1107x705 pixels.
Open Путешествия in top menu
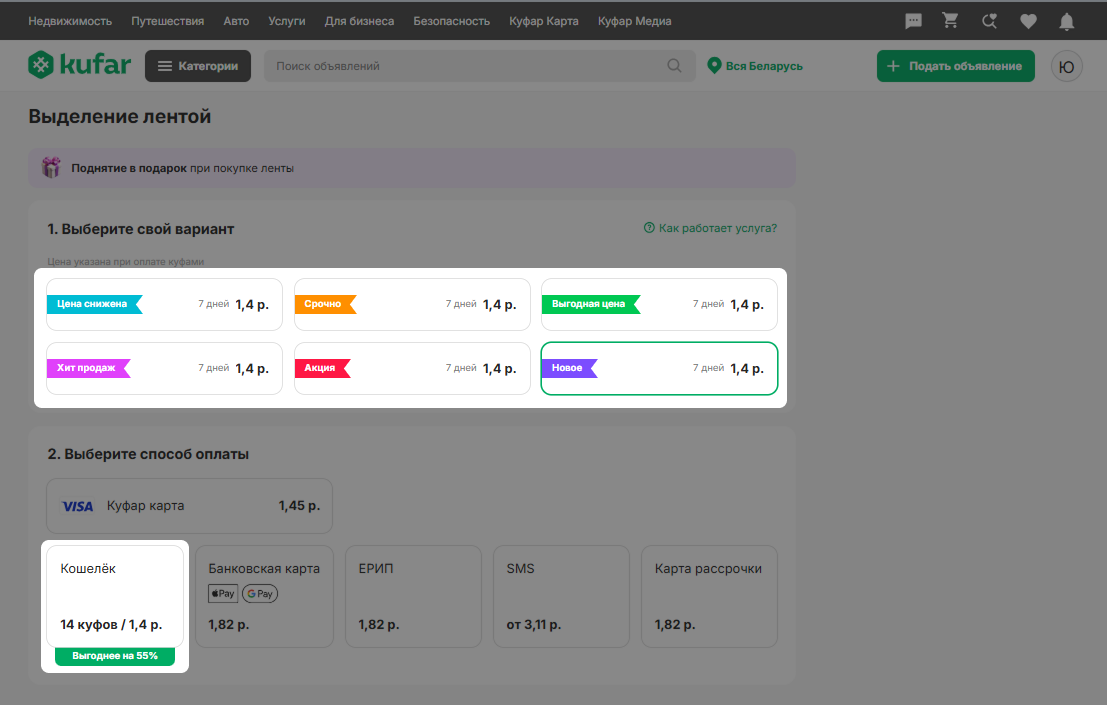click(x=167, y=21)
